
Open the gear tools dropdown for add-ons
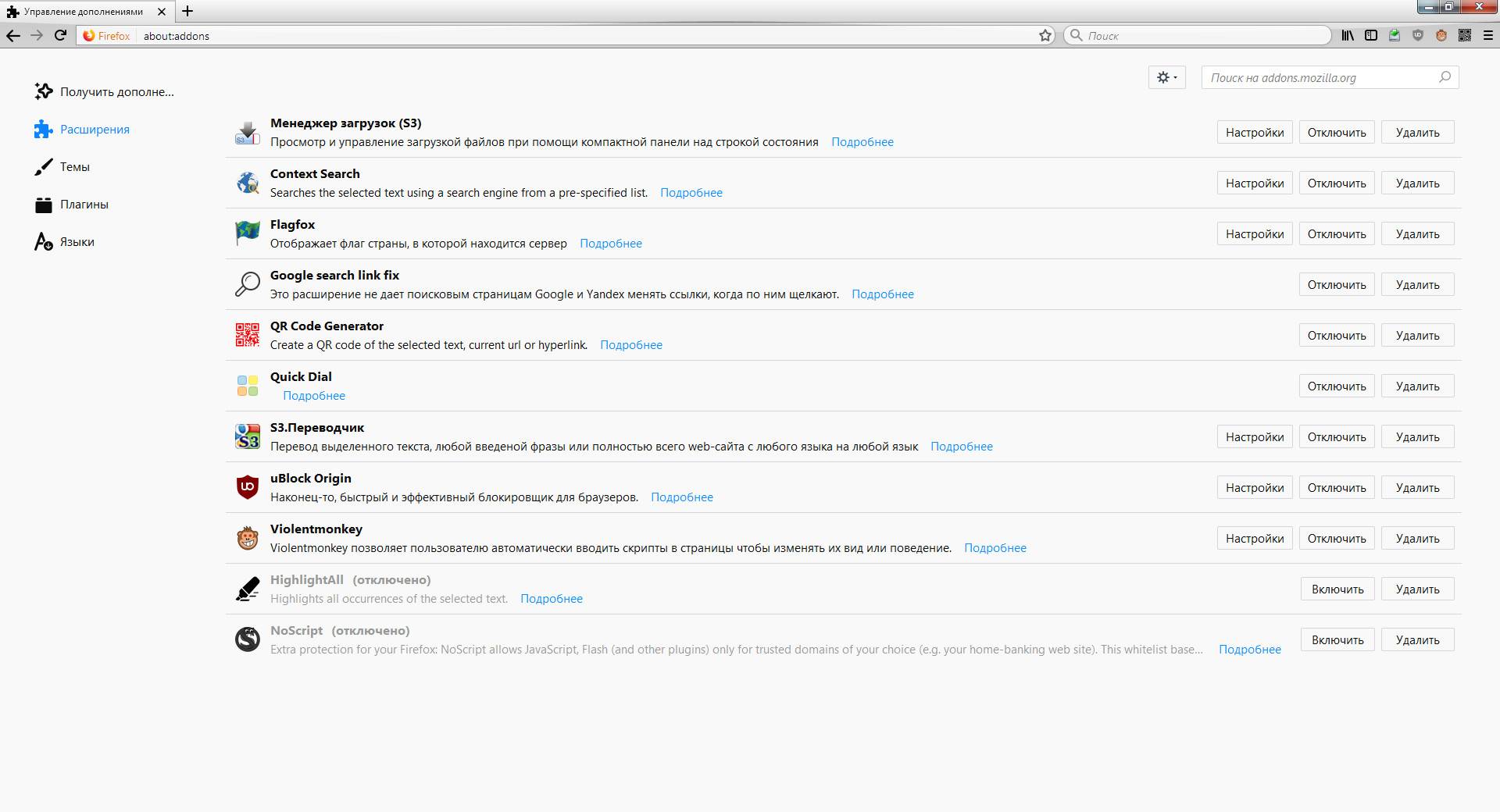[1167, 77]
